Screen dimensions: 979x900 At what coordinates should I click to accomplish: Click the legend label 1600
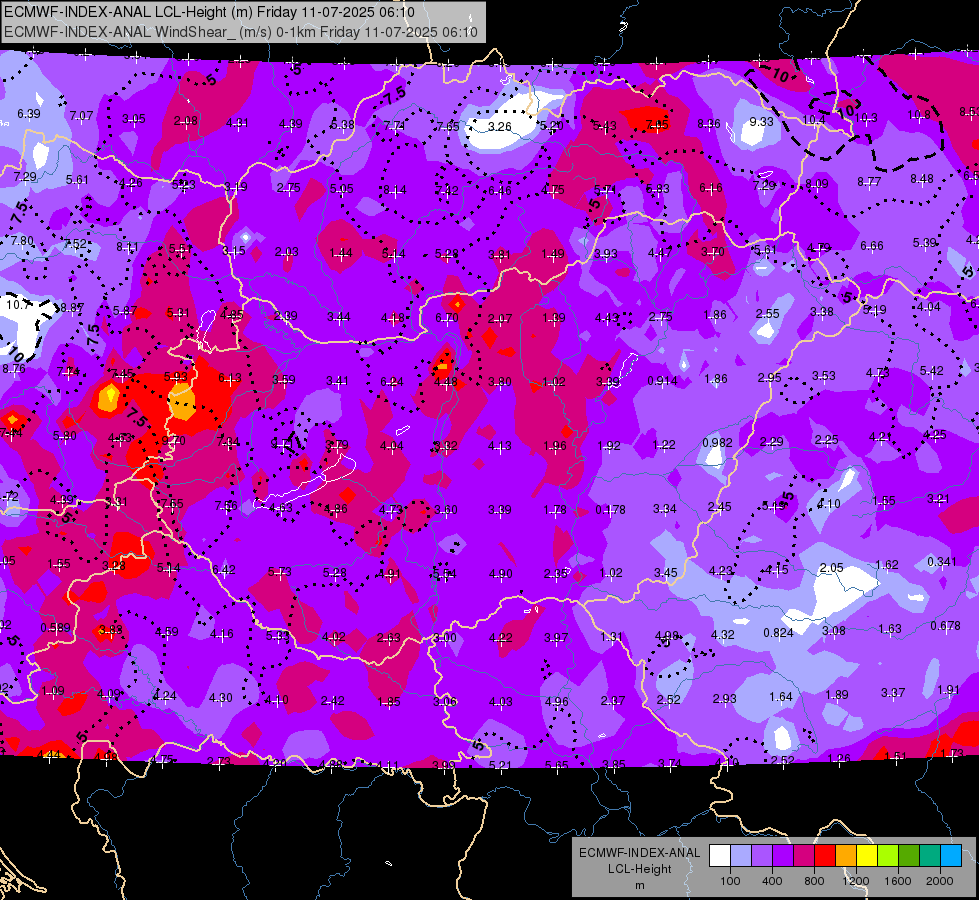click(x=898, y=881)
